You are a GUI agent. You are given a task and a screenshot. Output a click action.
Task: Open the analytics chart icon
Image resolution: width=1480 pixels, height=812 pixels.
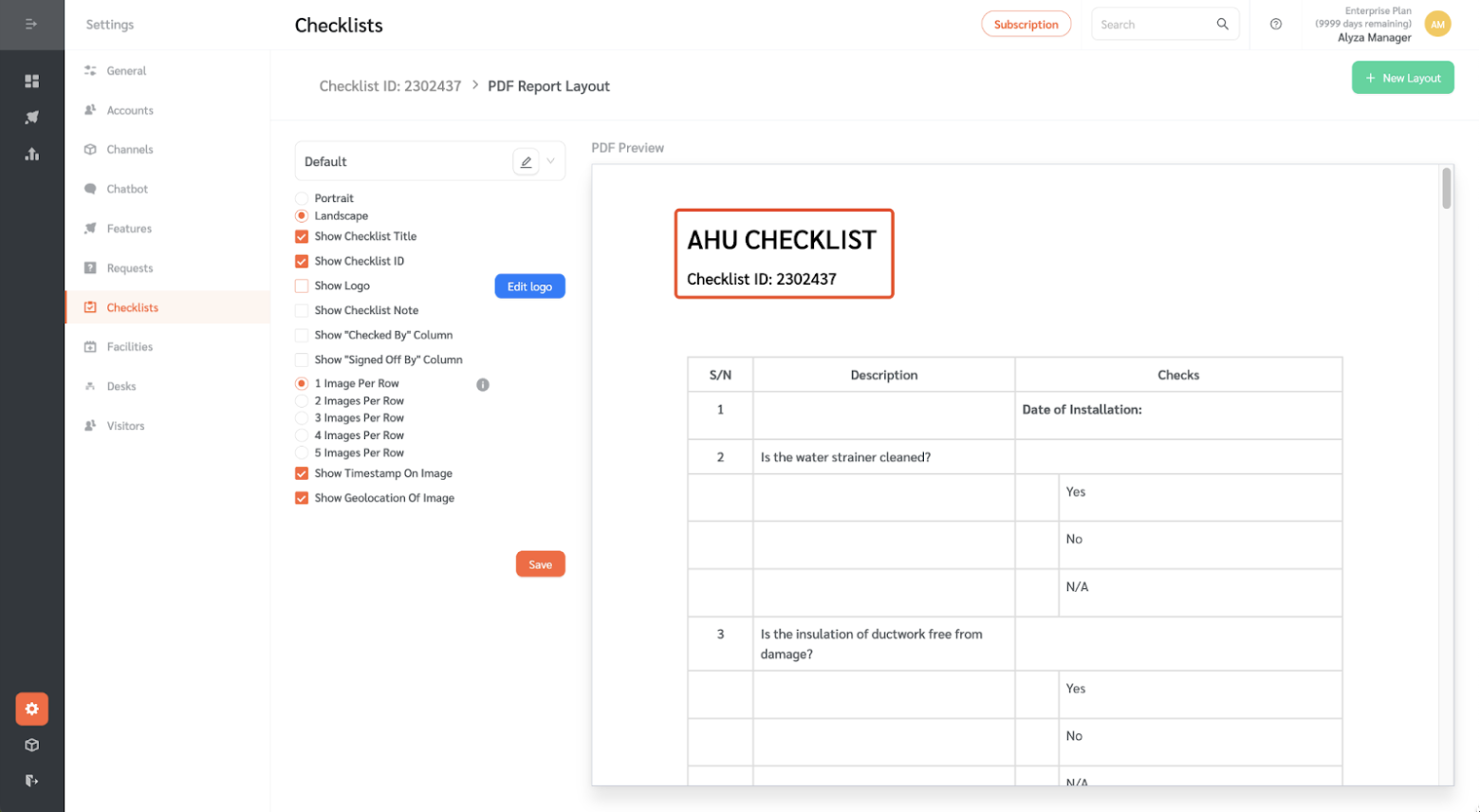[31, 154]
